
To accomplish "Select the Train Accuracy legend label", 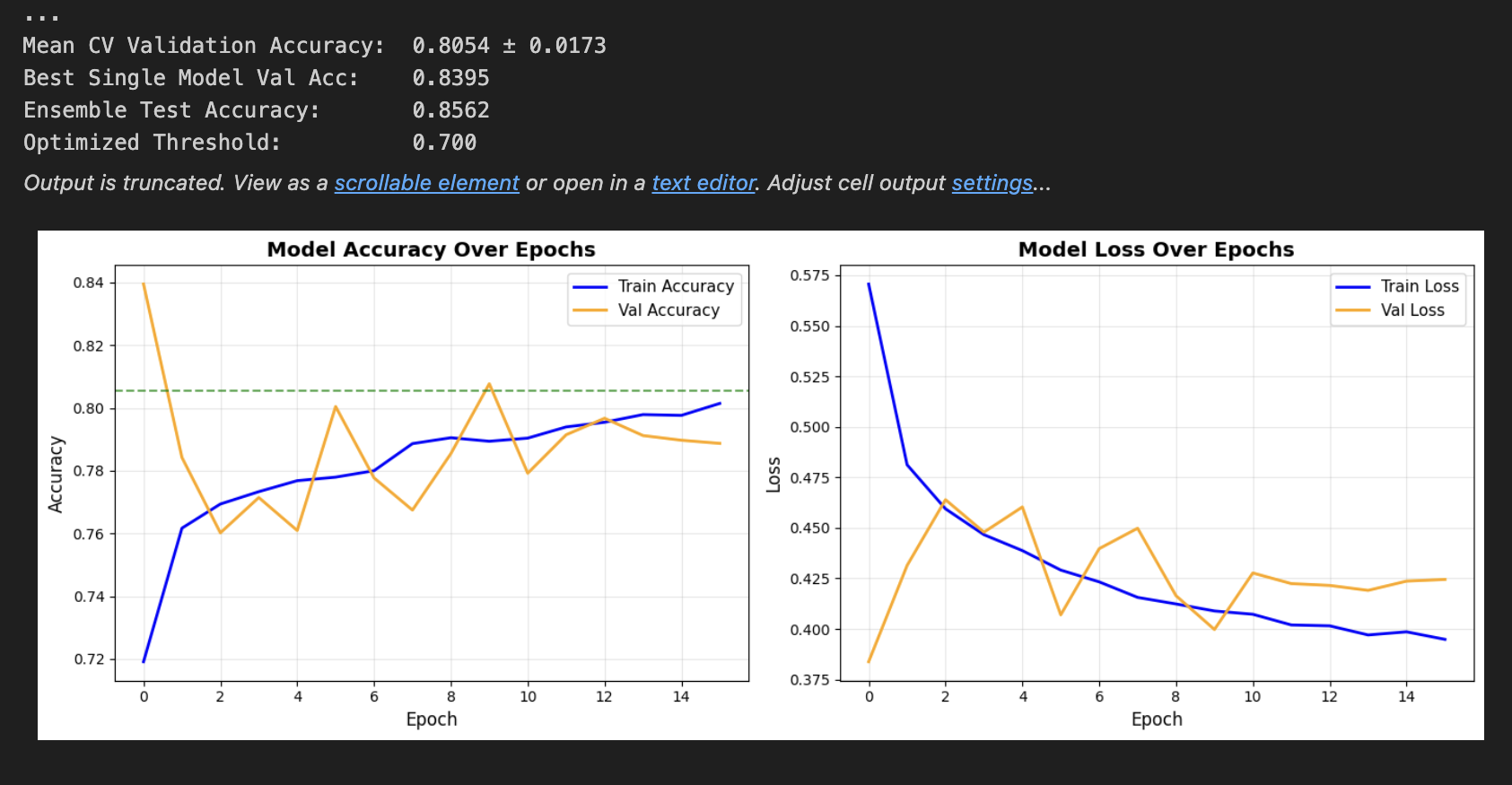I will pyautogui.click(x=676, y=286).
